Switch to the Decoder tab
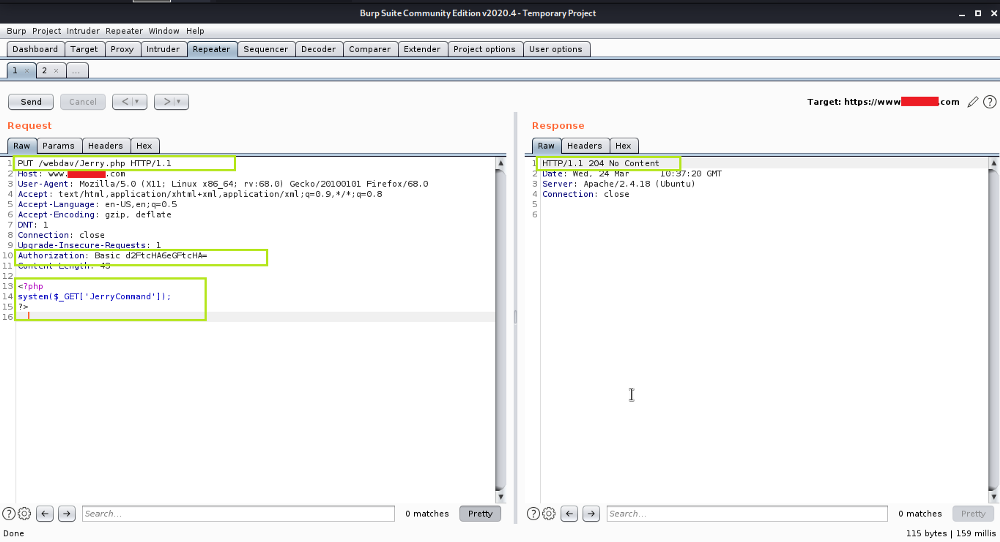The height and width of the screenshot is (542, 1000). tap(318, 49)
